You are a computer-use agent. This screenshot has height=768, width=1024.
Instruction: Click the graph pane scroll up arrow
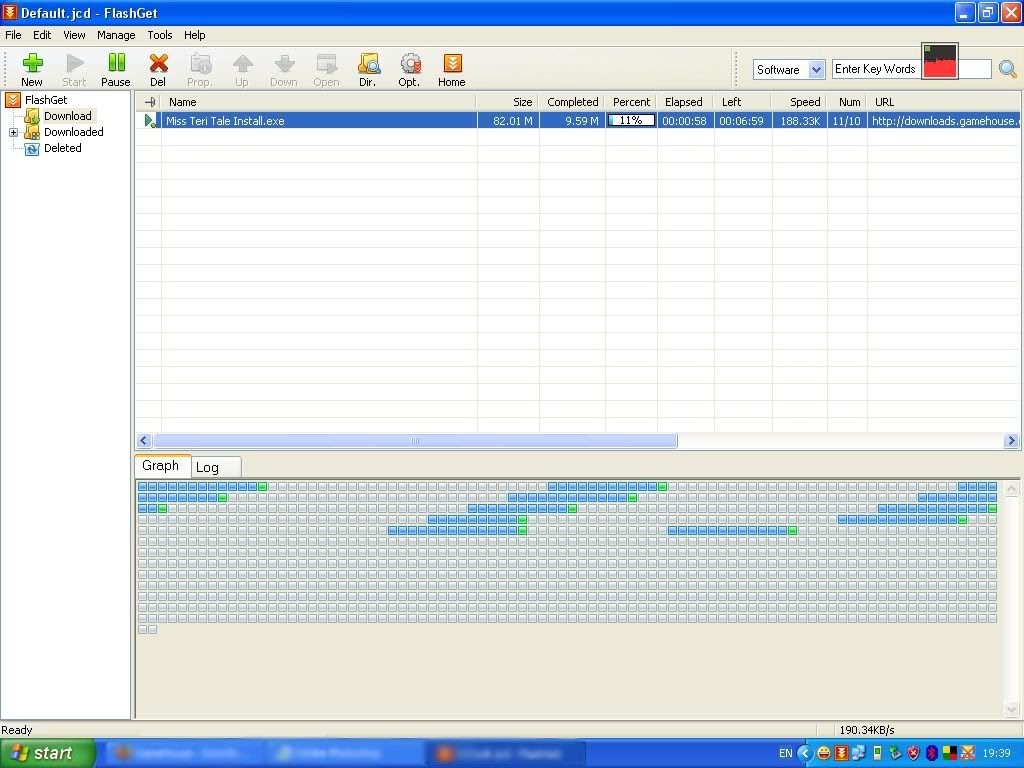[1012, 489]
